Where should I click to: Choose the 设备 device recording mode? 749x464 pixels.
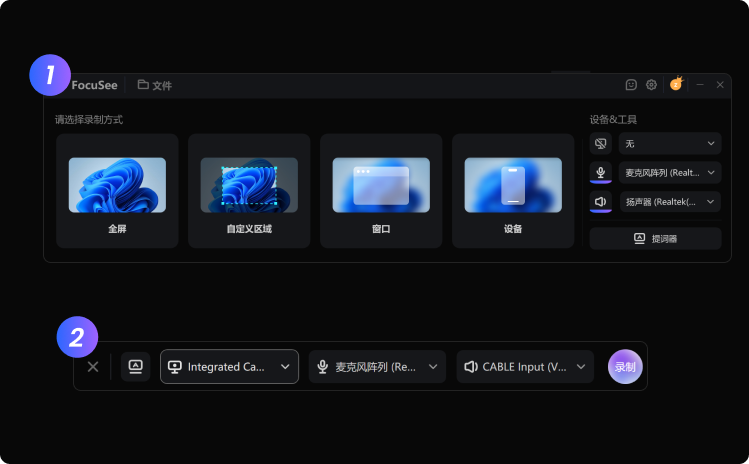click(513, 191)
